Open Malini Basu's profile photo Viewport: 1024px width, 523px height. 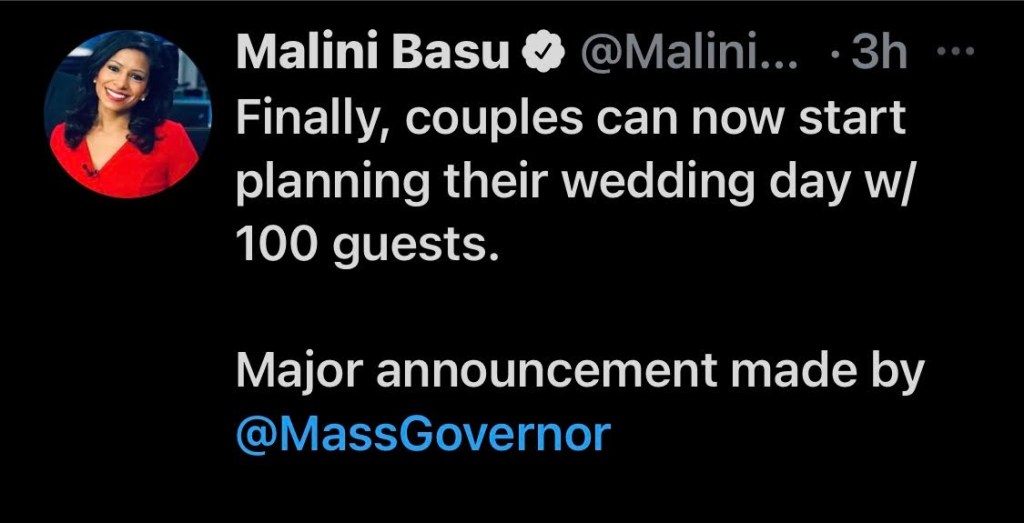[128, 113]
